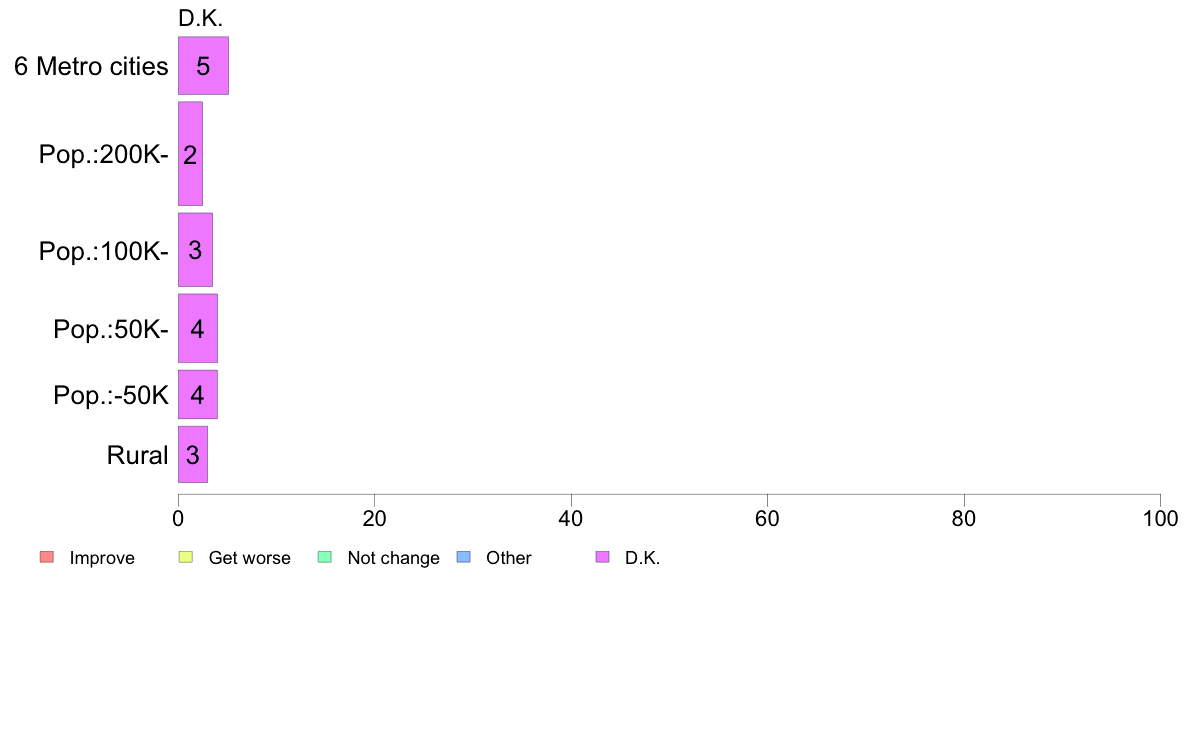1188x736 pixels.
Task: Click the 100 tick on x-axis
Action: click(x=1160, y=518)
